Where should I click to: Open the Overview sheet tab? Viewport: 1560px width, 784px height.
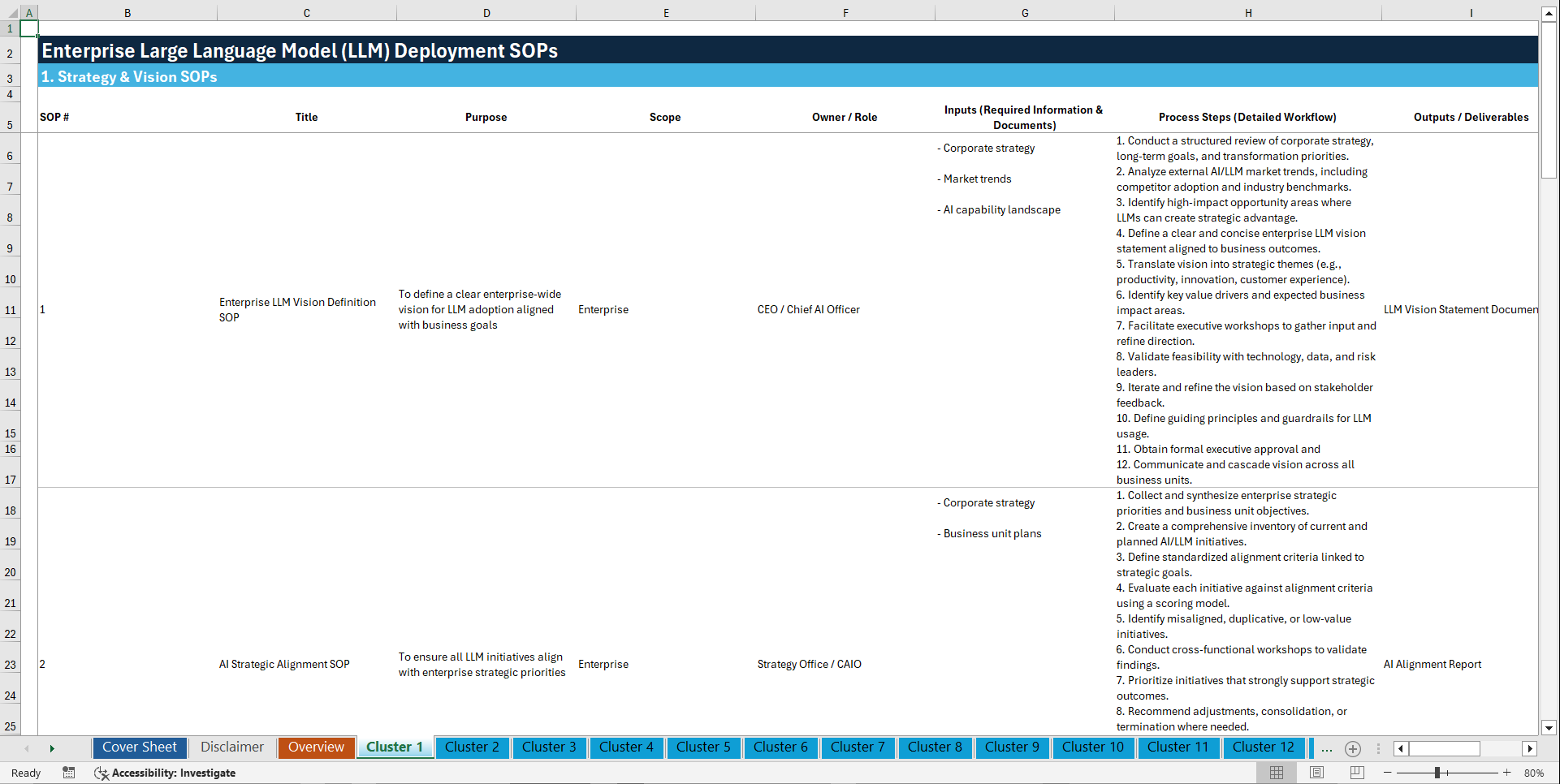coord(316,747)
